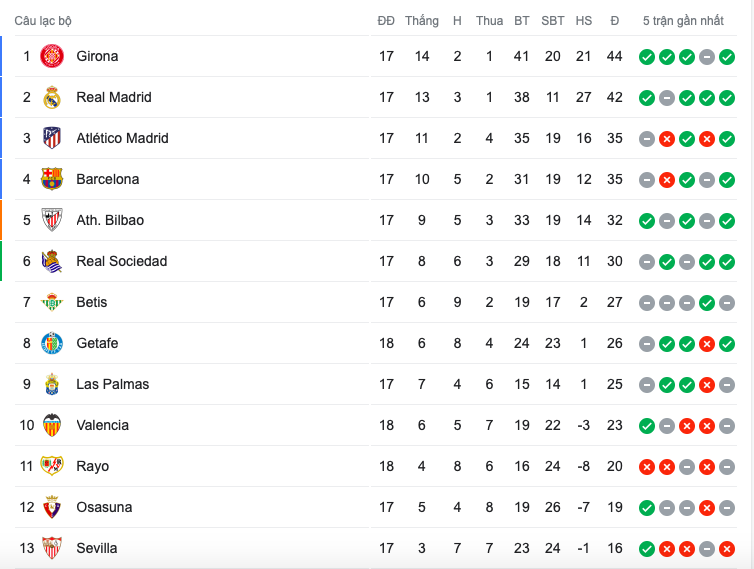This screenshot has height=569, width=754.
Task: Select the Rayo table row name
Action: coord(92,466)
